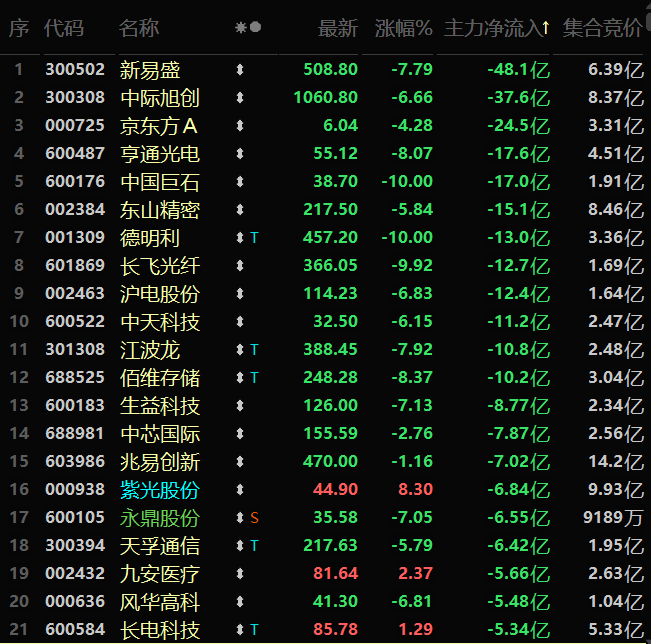Click auction value 9189万
Image resolution: width=651 pixels, height=644 pixels.
click(x=612, y=518)
